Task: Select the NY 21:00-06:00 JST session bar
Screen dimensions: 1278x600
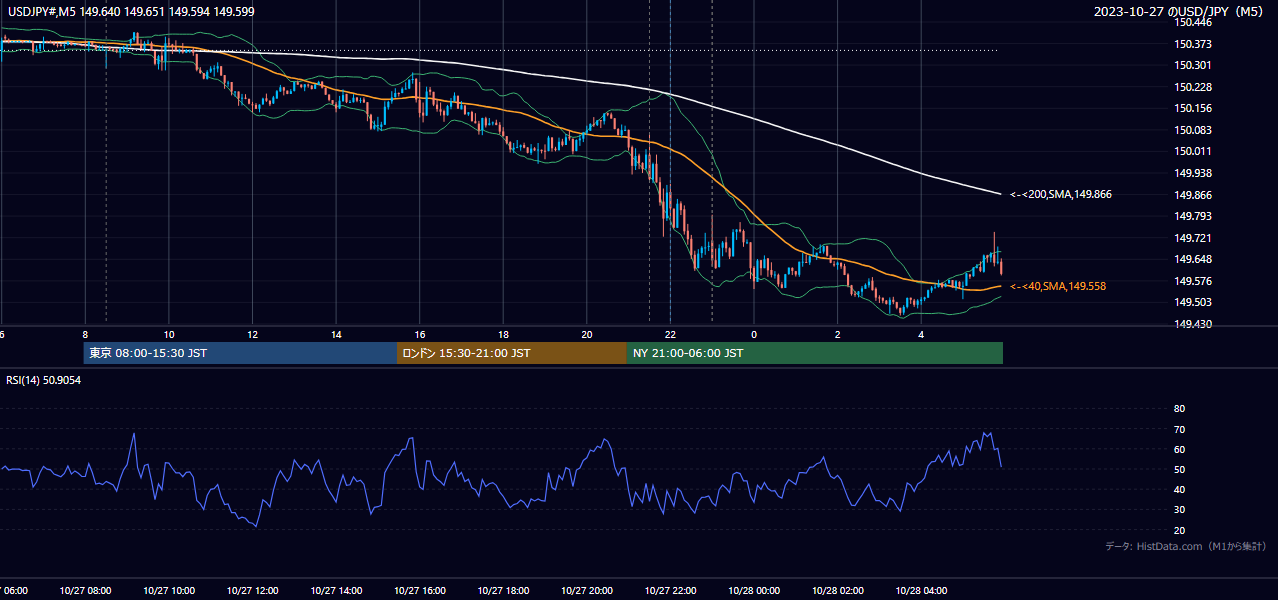Action: click(815, 353)
